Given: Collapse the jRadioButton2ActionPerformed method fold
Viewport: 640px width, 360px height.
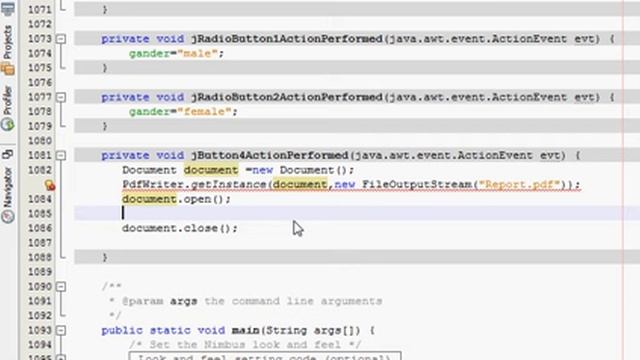Looking at the screenshot, I should click(x=61, y=97).
